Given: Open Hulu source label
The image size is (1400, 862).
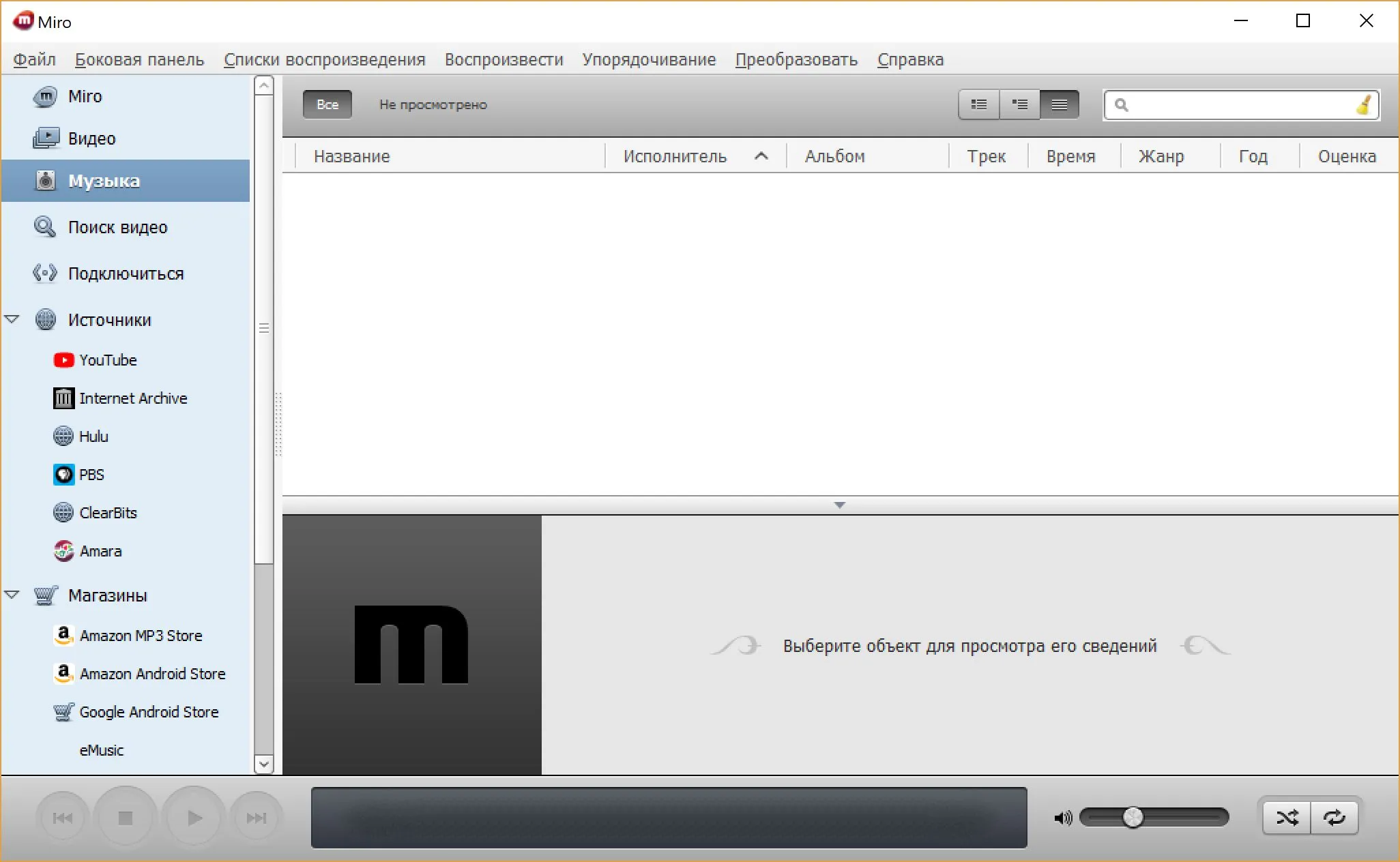Looking at the screenshot, I should point(94,436).
